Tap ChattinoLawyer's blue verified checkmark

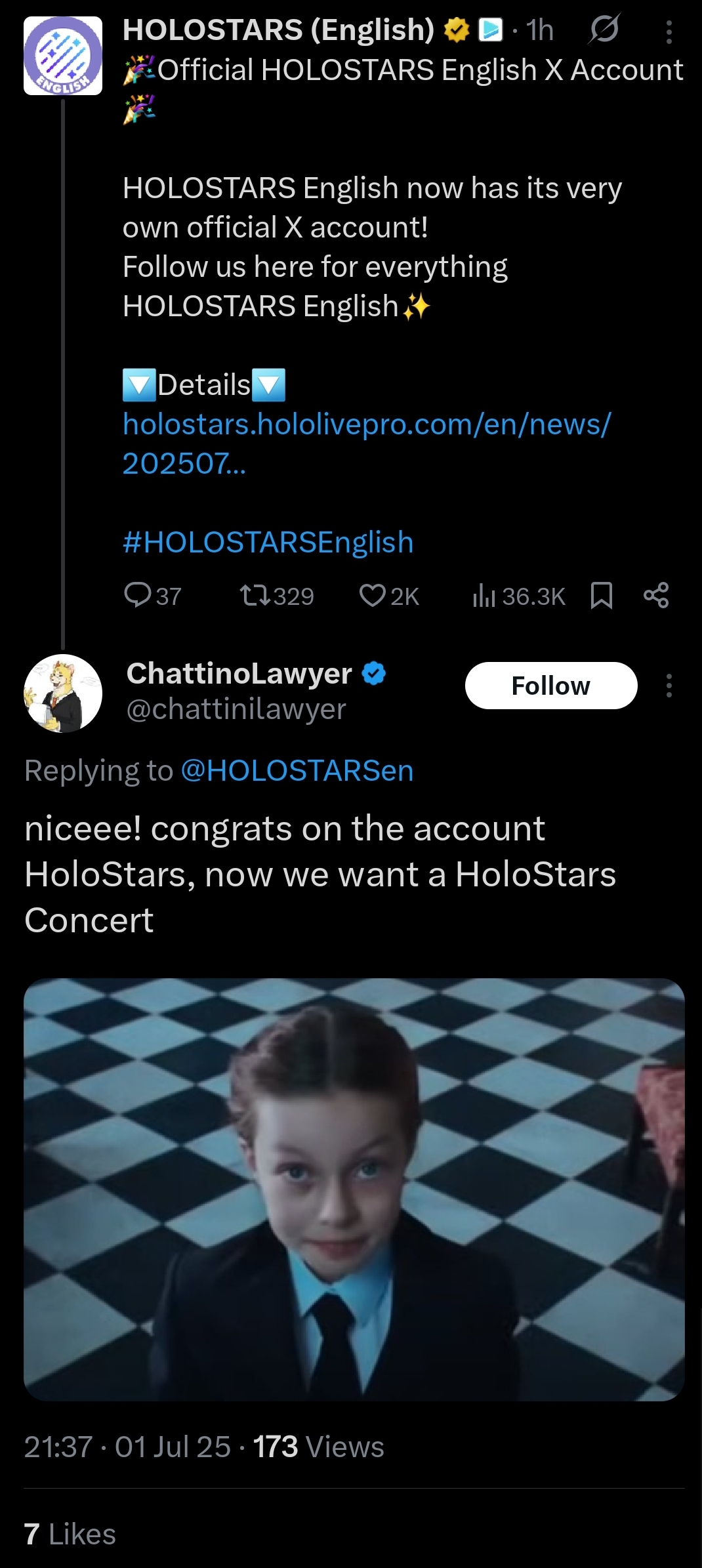[374, 674]
